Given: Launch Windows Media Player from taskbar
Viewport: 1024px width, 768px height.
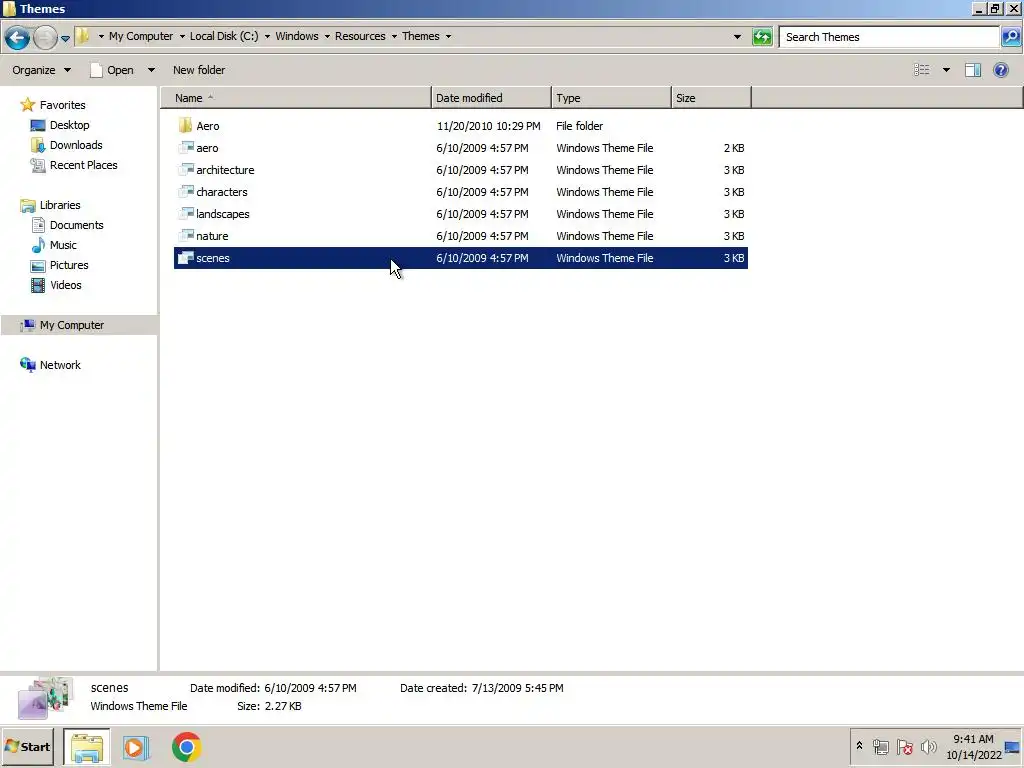Looking at the screenshot, I should [136, 747].
